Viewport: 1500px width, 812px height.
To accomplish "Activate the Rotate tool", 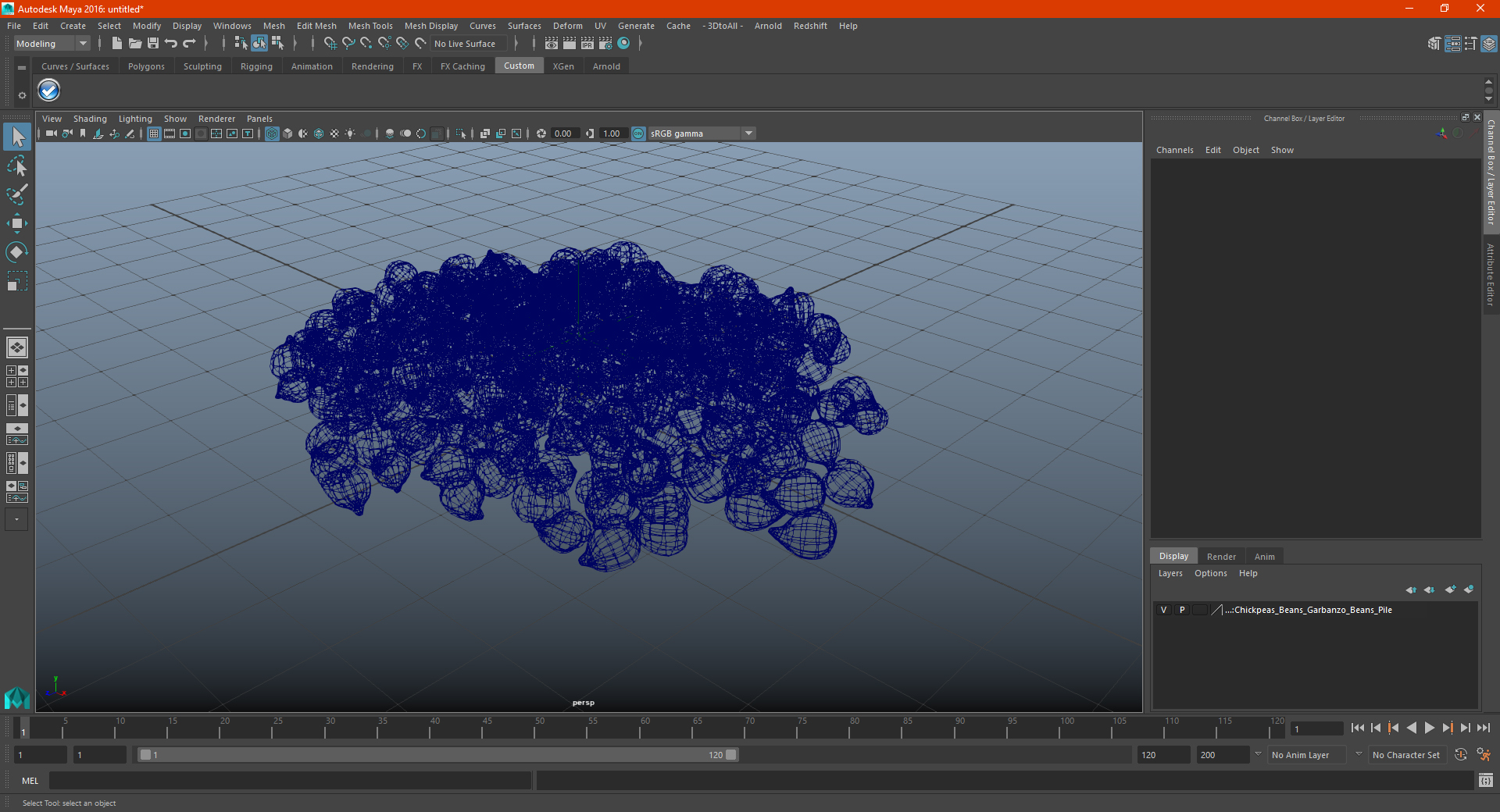I will click(x=17, y=252).
